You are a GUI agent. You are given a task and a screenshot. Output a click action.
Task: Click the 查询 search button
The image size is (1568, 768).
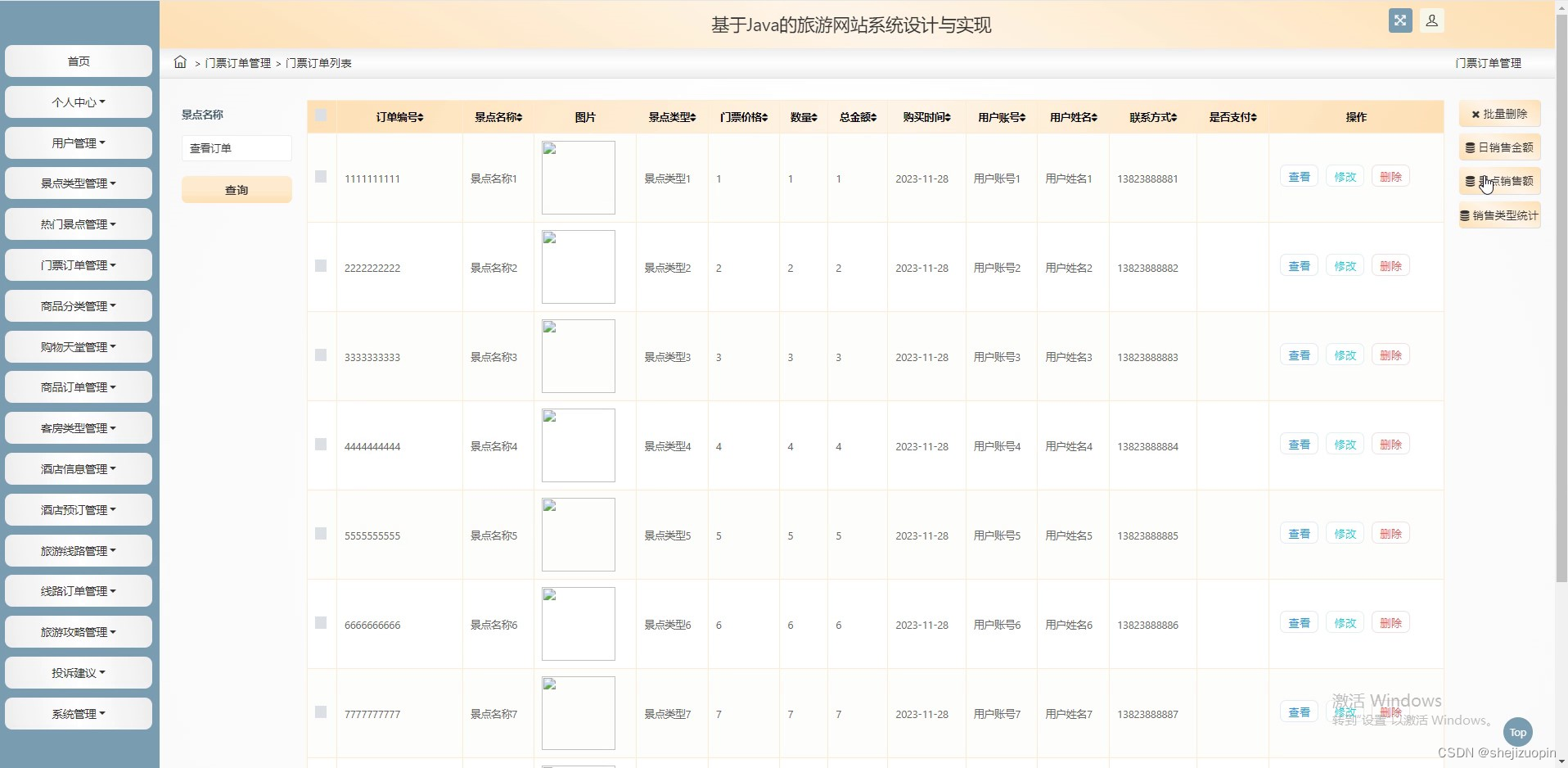point(237,190)
